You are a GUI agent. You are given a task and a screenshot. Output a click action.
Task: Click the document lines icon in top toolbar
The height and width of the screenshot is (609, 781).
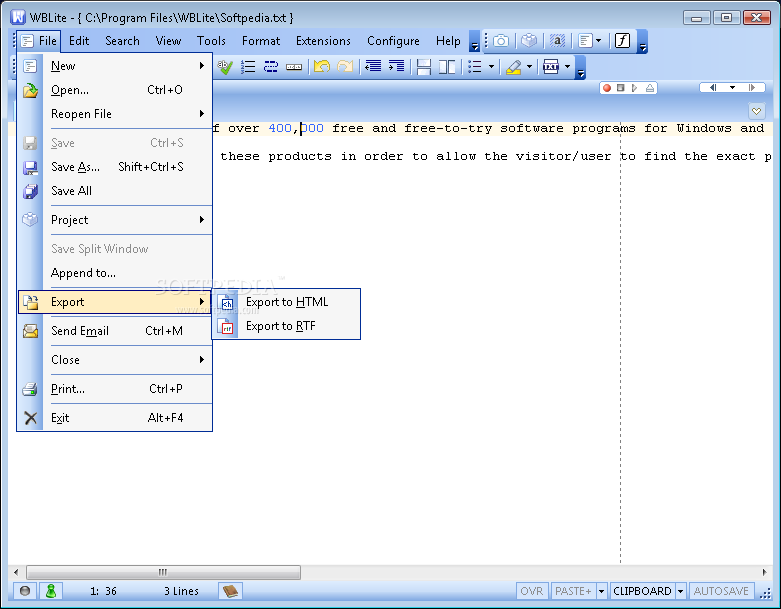click(585, 41)
